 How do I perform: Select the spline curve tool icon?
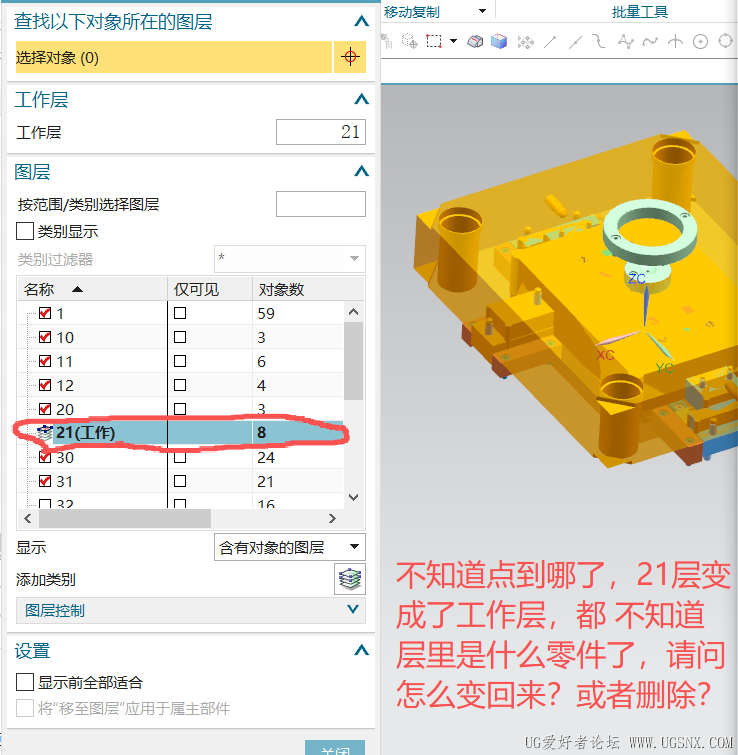pyautogui.click(x=650, y=42)
